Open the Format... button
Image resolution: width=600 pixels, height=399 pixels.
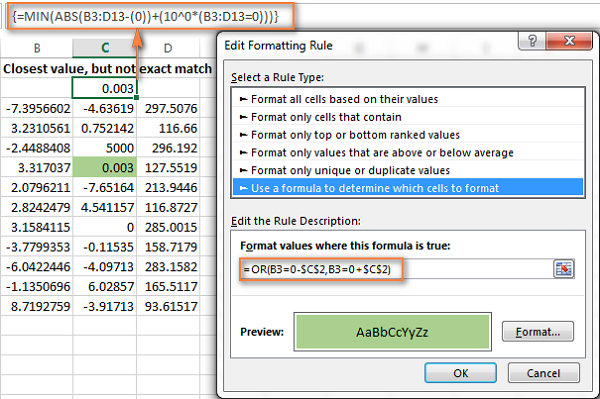(538, 332)
